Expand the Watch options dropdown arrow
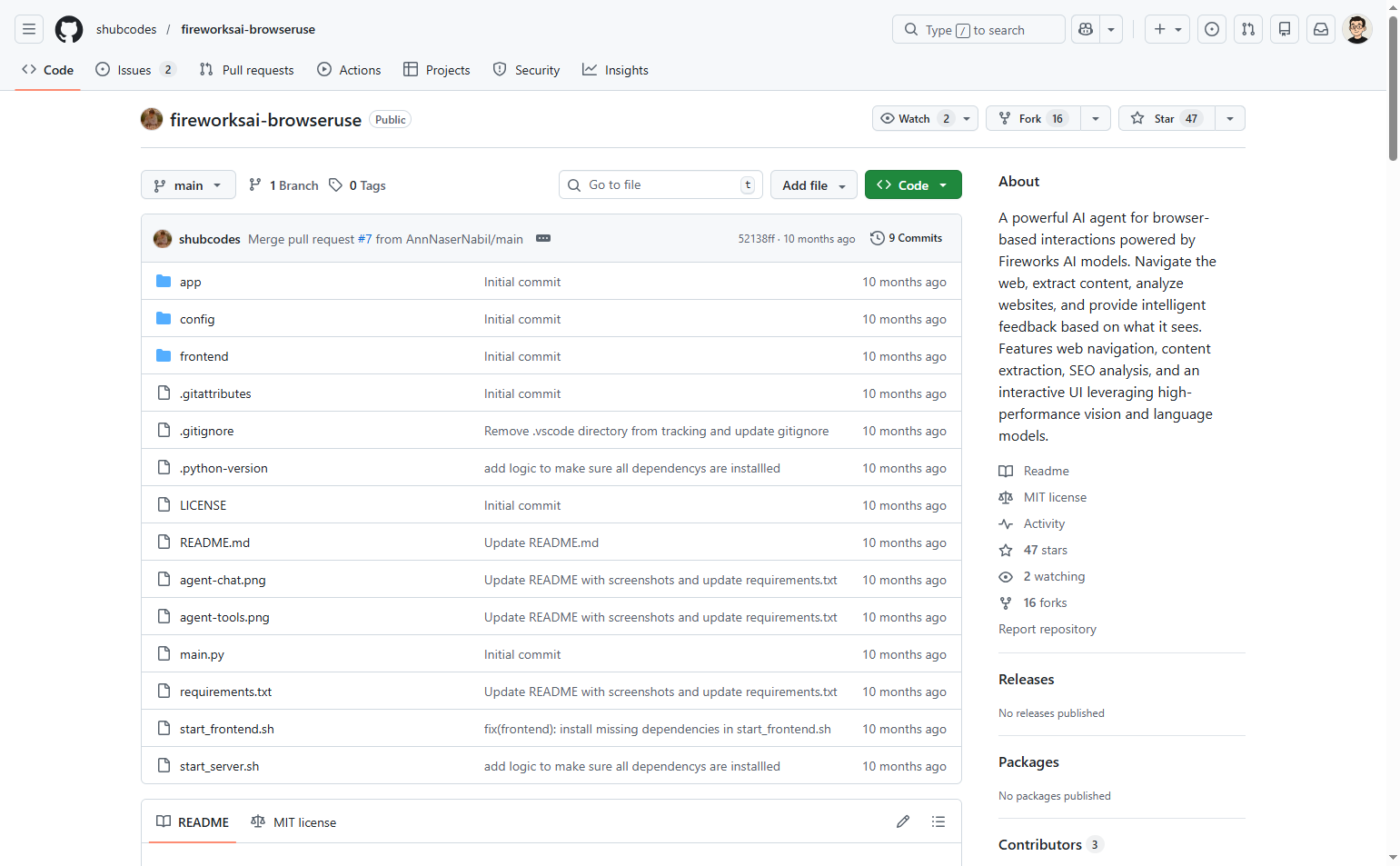 pos(967,119)
